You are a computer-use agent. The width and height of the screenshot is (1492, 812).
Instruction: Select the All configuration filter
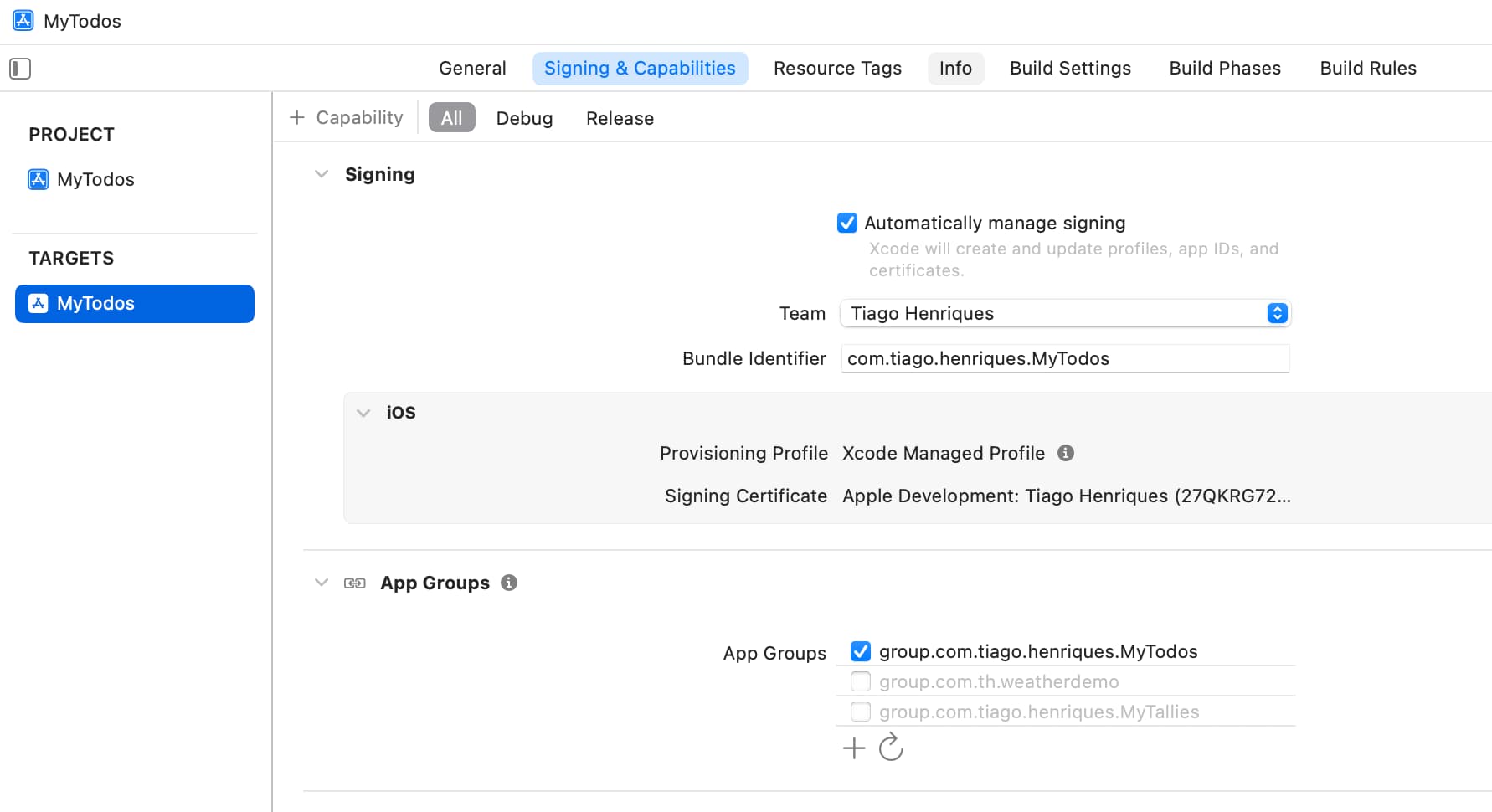(452, 118)
